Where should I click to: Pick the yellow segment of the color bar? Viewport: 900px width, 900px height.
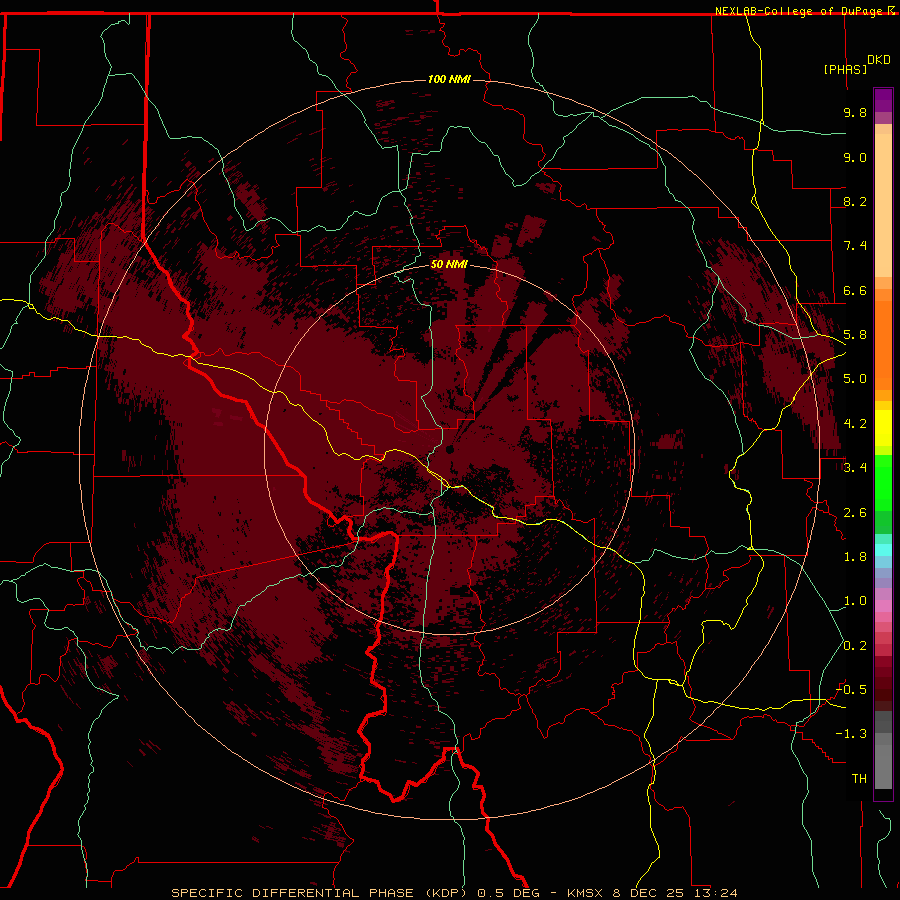(x=883, y=428)
